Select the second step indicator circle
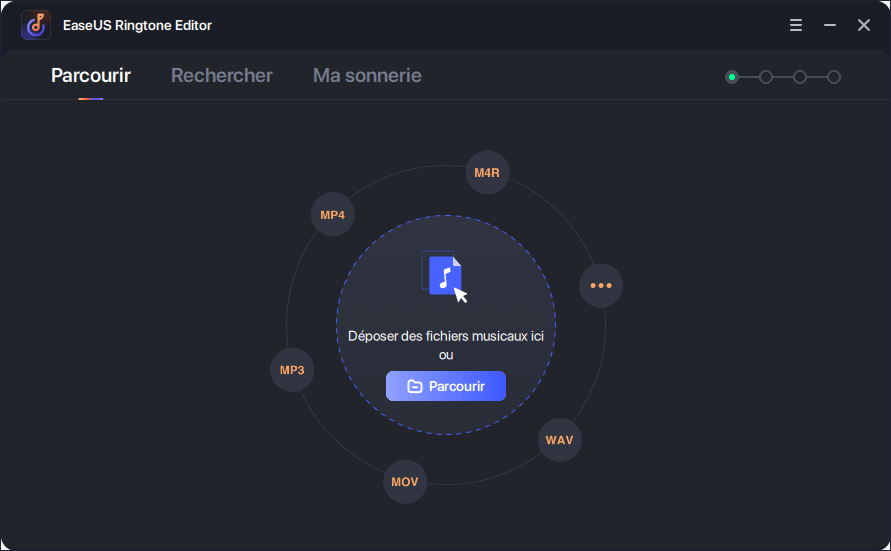 [x=766, y=77]
